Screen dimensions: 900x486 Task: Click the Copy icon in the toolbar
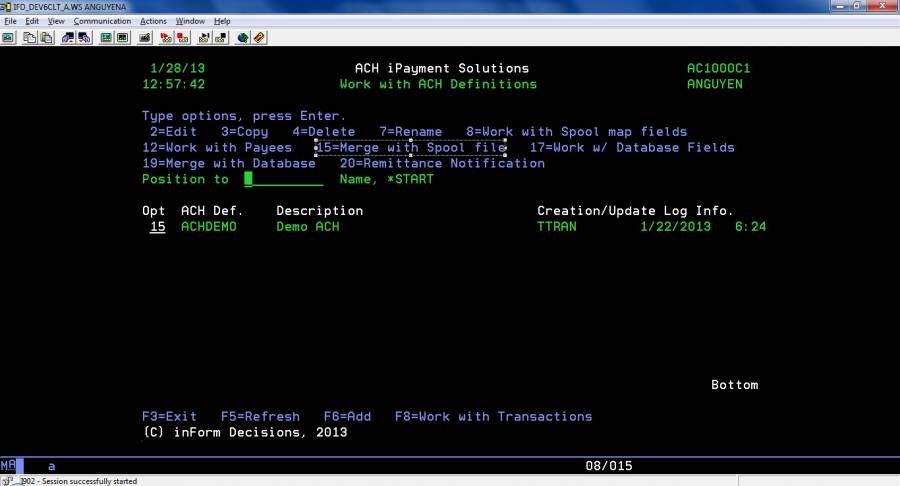30,38
